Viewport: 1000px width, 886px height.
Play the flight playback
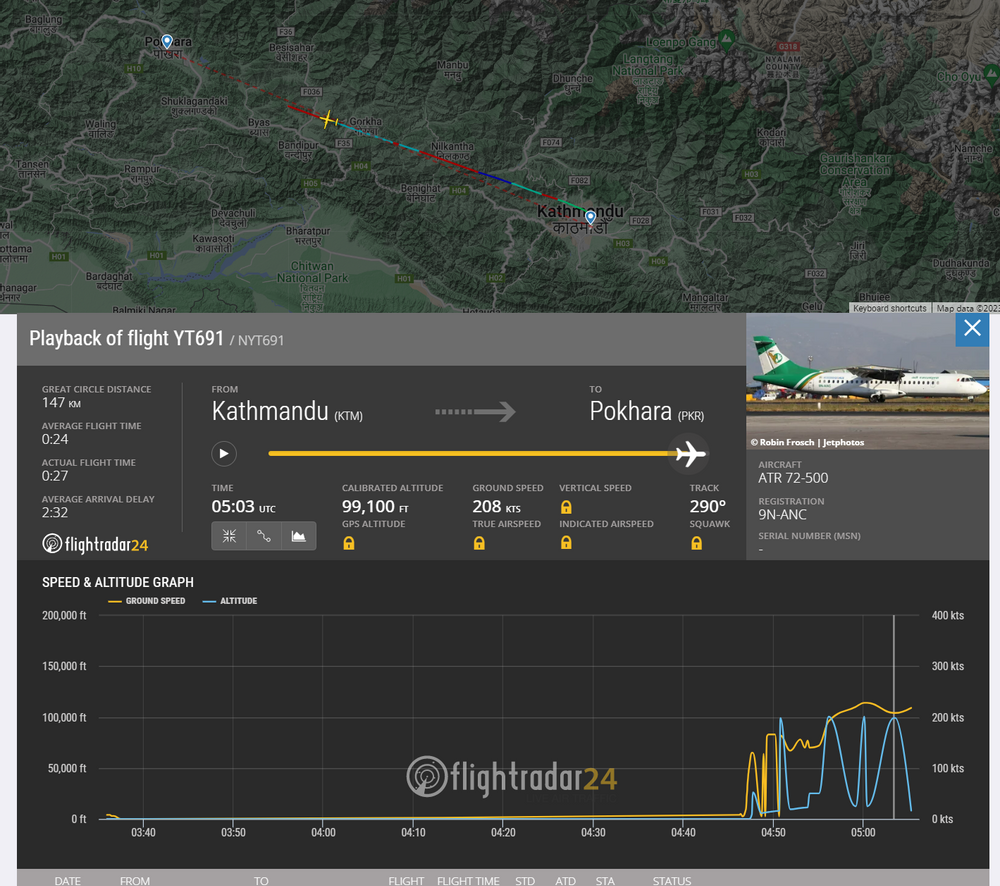pyautogui.click(x=224, y=454)
